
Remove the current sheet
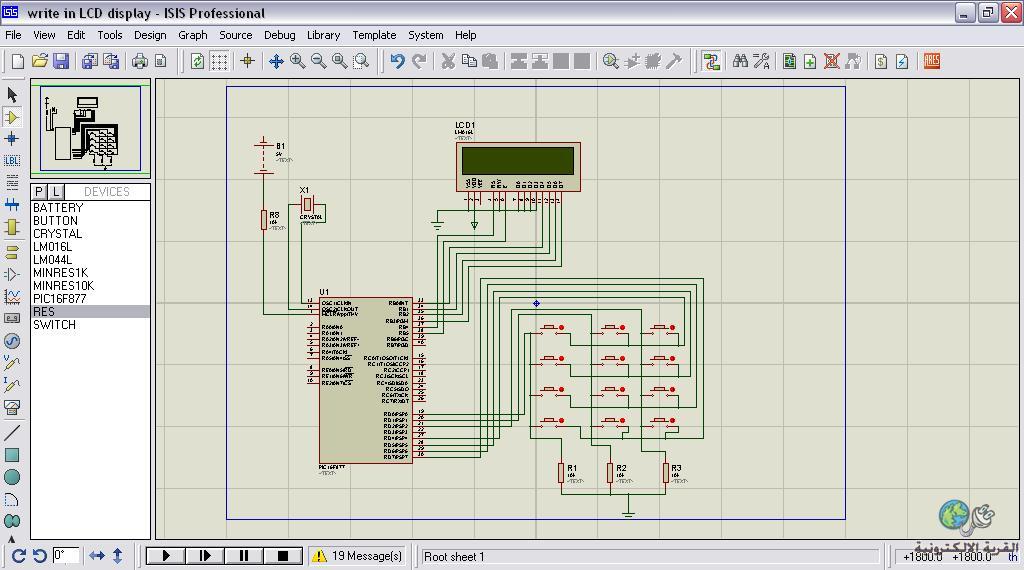point(831,61)
